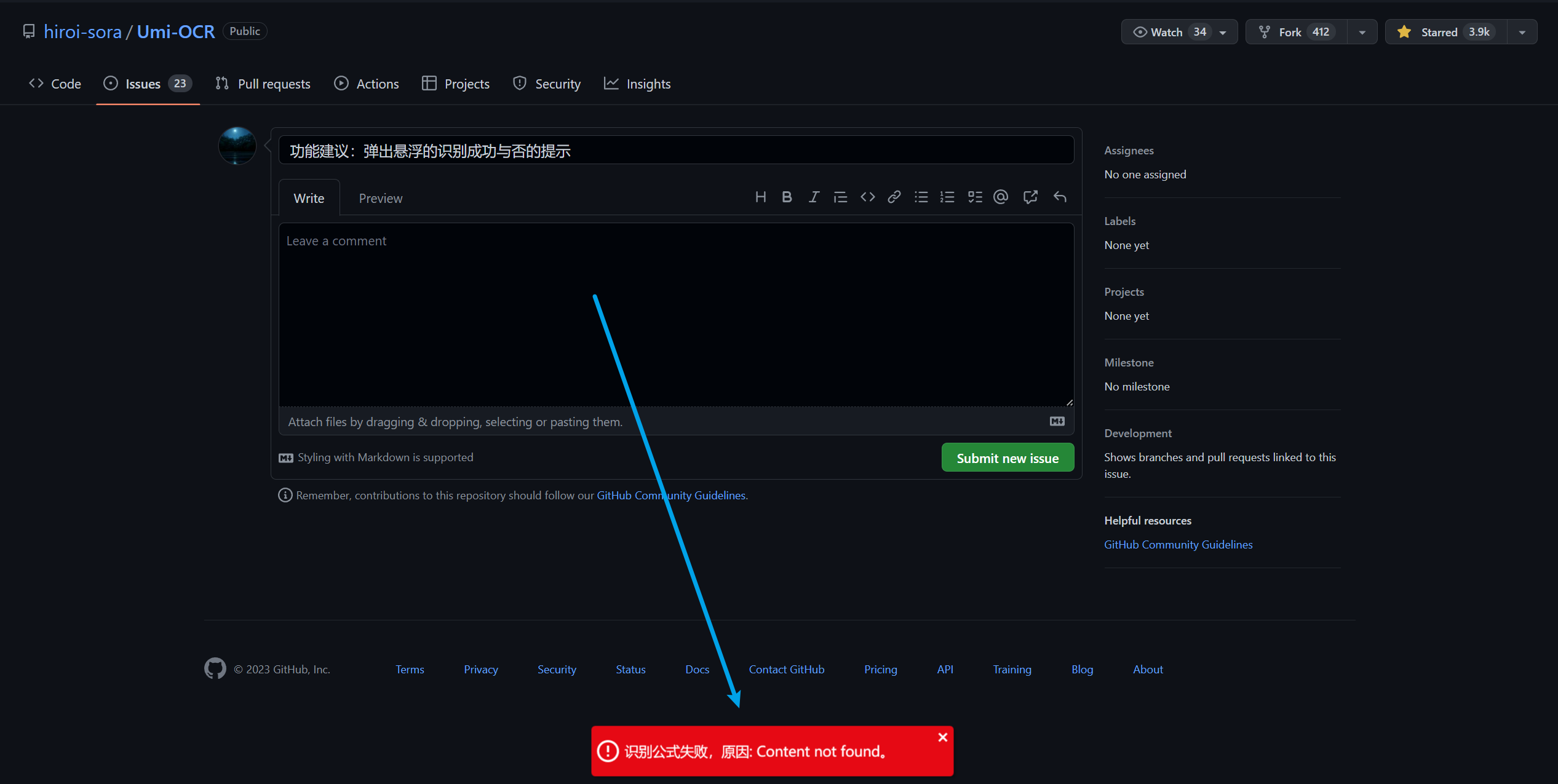Expand the Watch options dropdown
The width and height of the screenshot is (1558, 784).
(x=1223, y=33)
